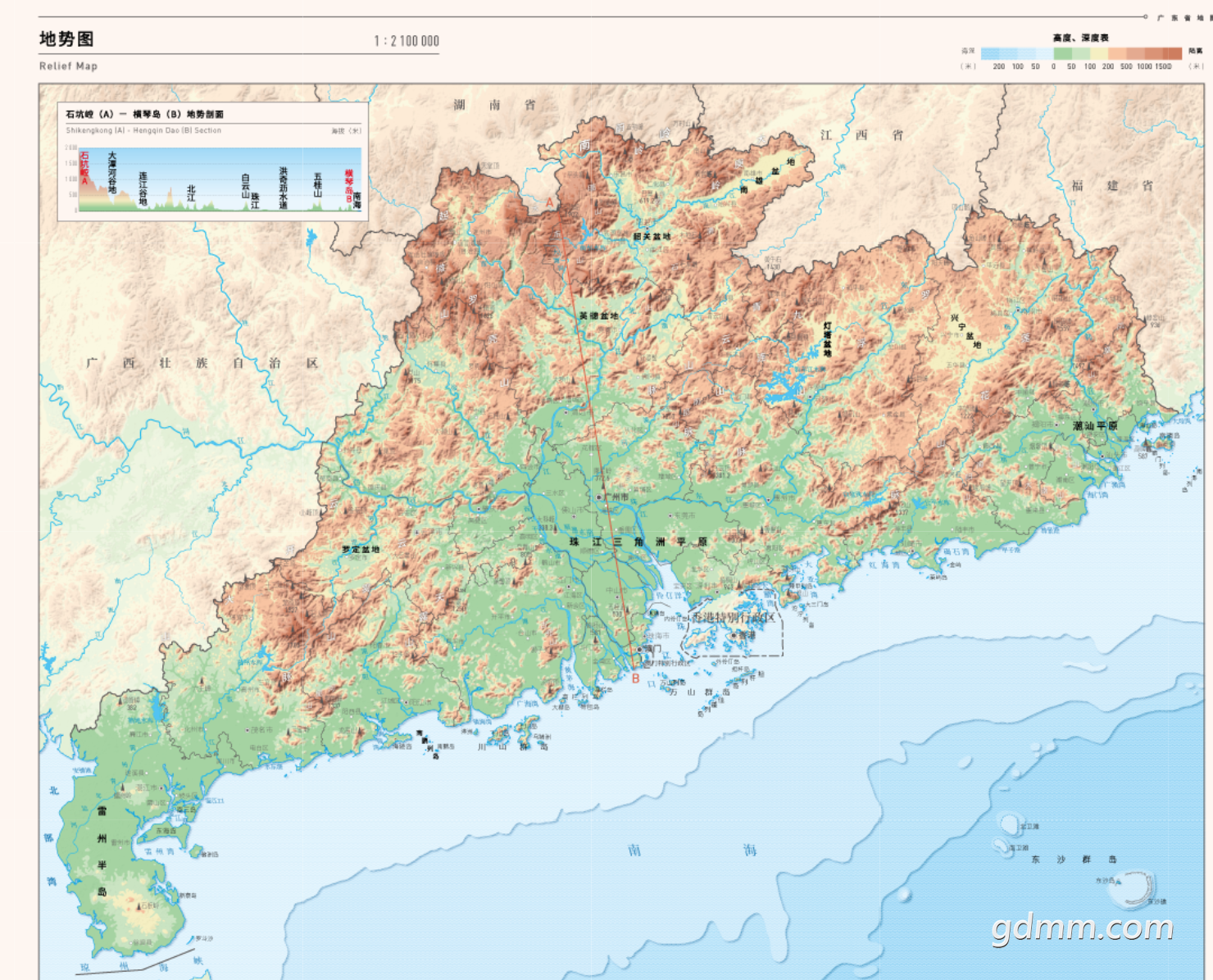
Task: Click the 罗定盆地 label
Action: [x=361, y=549]
